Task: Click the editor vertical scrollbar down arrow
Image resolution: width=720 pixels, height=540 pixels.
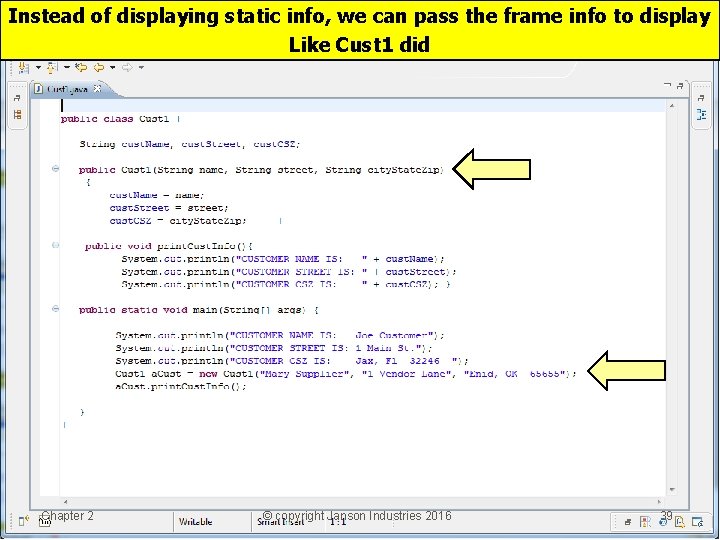Action: [x=672, y=490]
